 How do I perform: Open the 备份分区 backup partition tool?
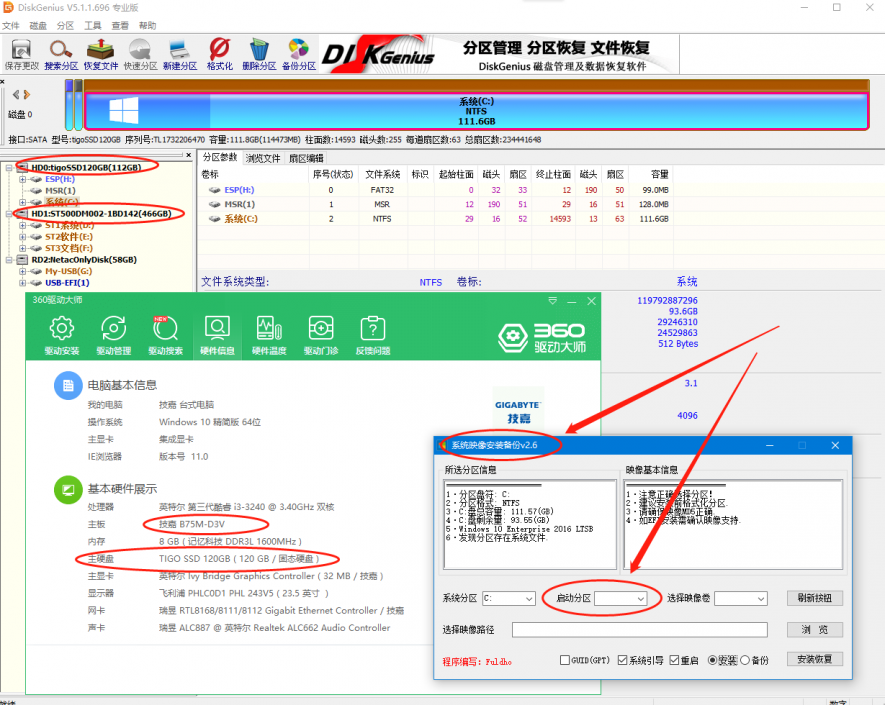tap(299, 55)
